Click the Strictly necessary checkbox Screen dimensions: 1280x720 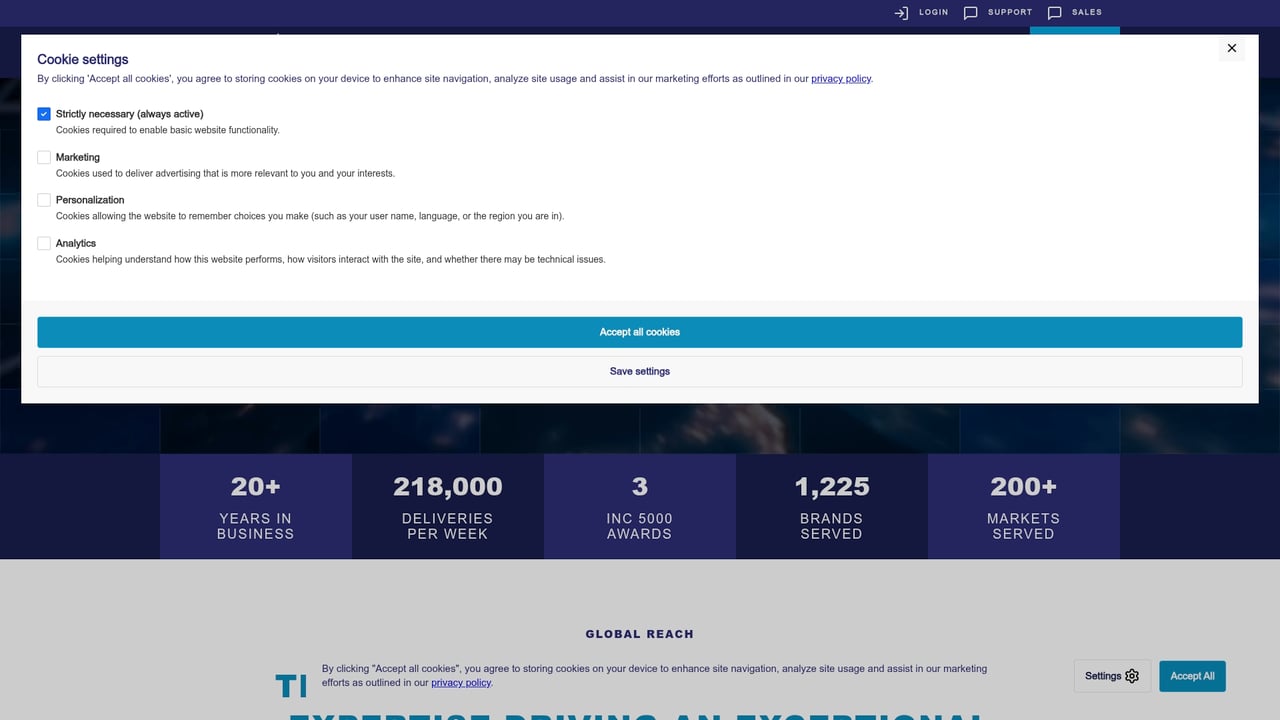tap(44, 114)
